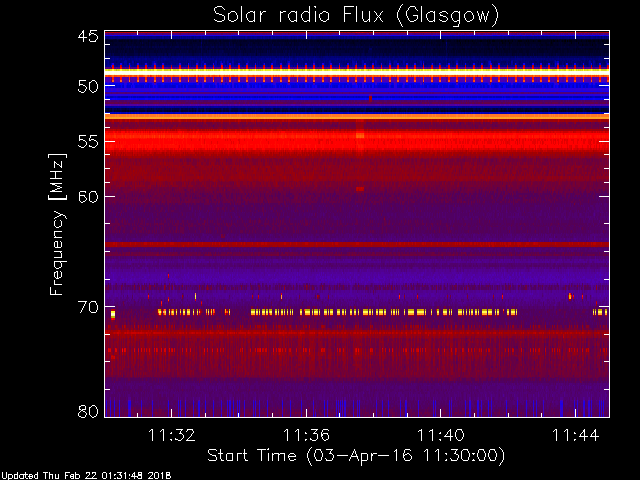
Task: Click the 11:36 time tick label
Action: point(306,435)
